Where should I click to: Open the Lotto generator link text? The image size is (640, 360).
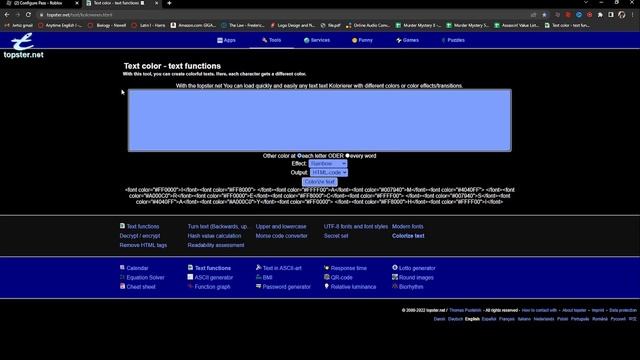[417, 268]
